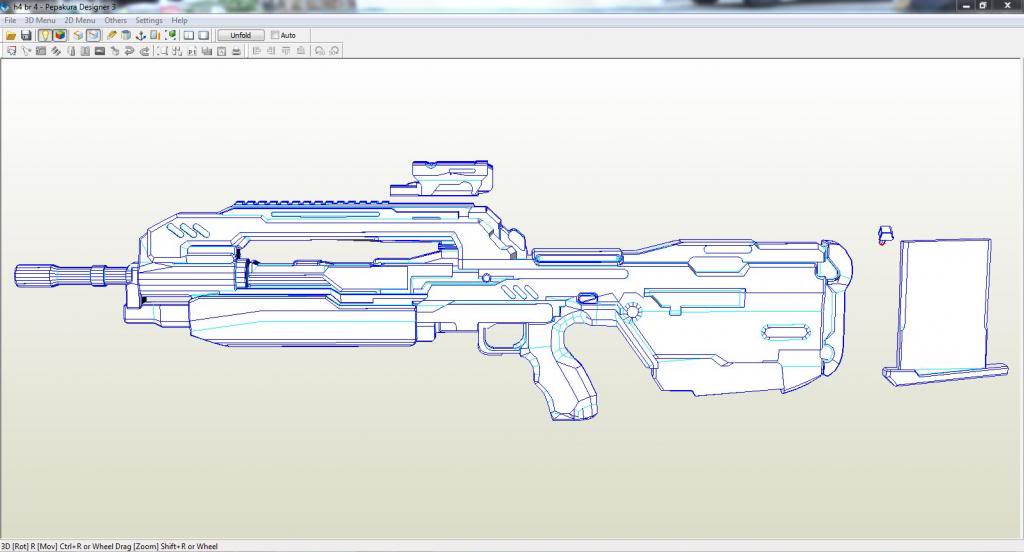Toggle the light bulb lighting icon
The image size is (1024, 552).
point(44,35)
